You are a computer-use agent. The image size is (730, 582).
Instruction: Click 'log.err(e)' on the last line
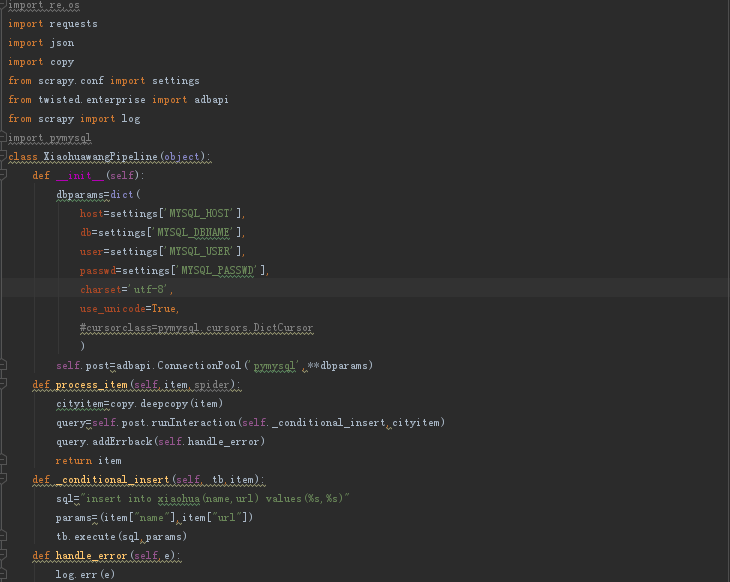pyautogui.click(x=85, y=575)
